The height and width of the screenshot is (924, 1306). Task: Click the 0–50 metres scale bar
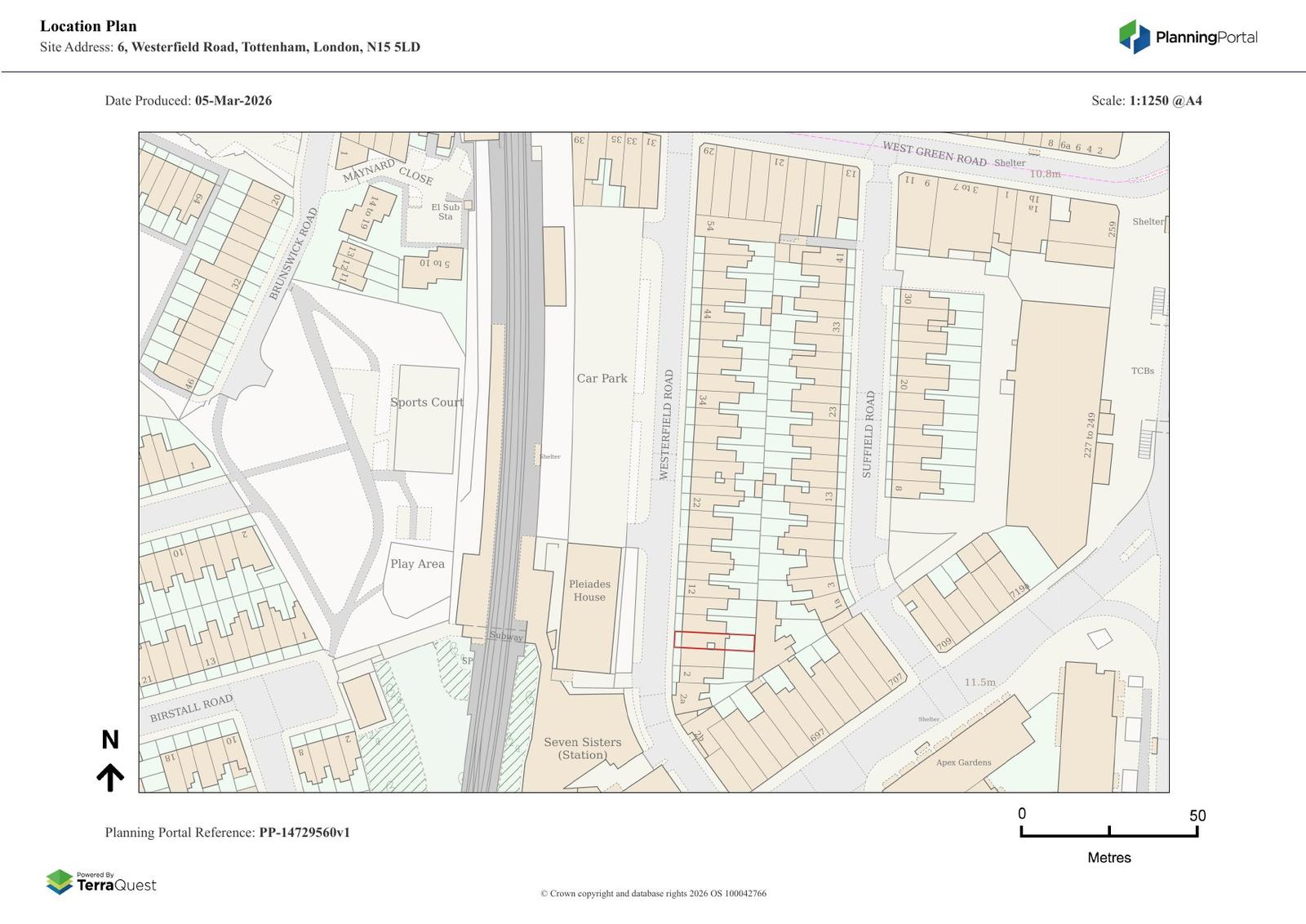tap(1108, 832)
